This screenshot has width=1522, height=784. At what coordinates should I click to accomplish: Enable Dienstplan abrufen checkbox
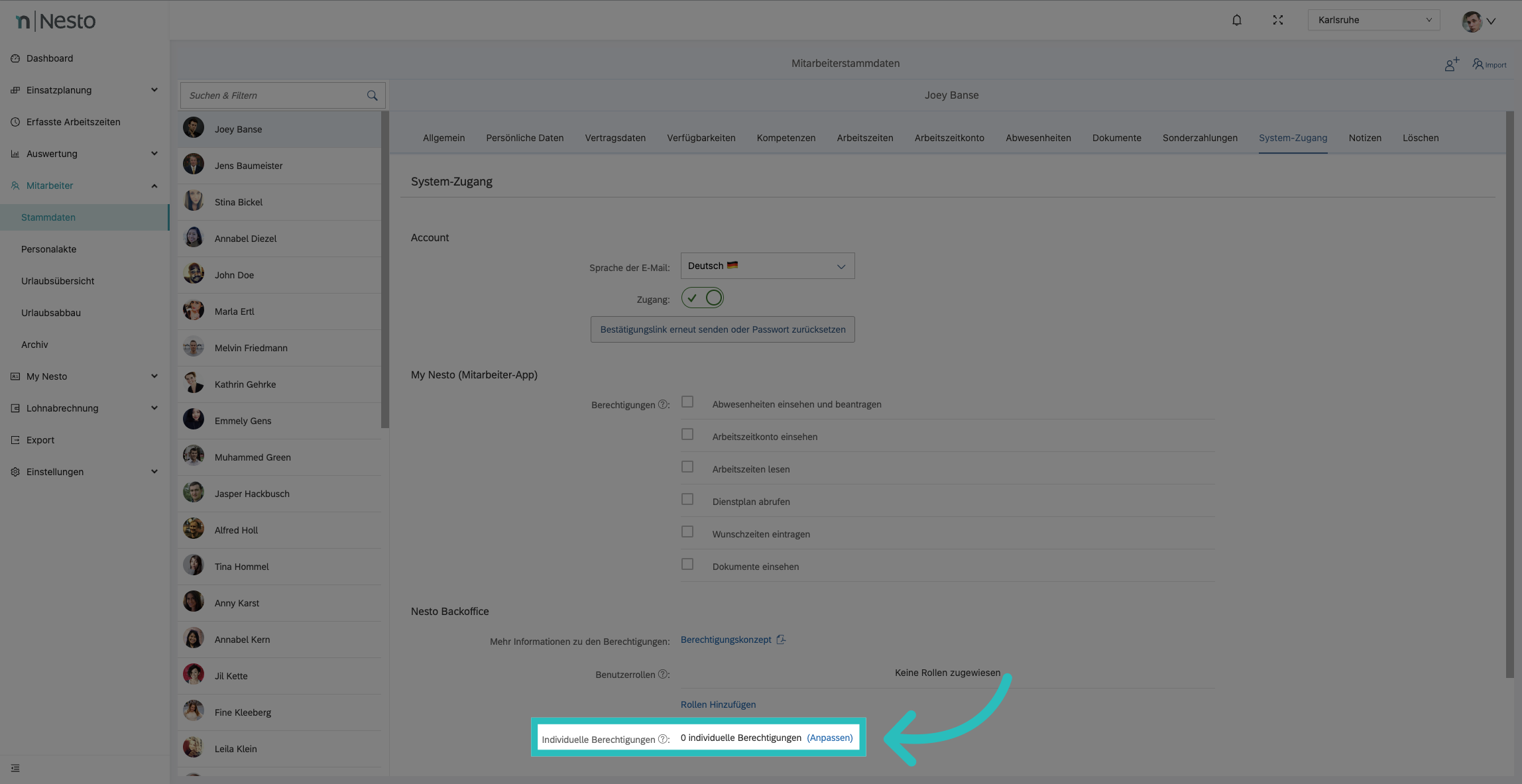coord(687,500)
